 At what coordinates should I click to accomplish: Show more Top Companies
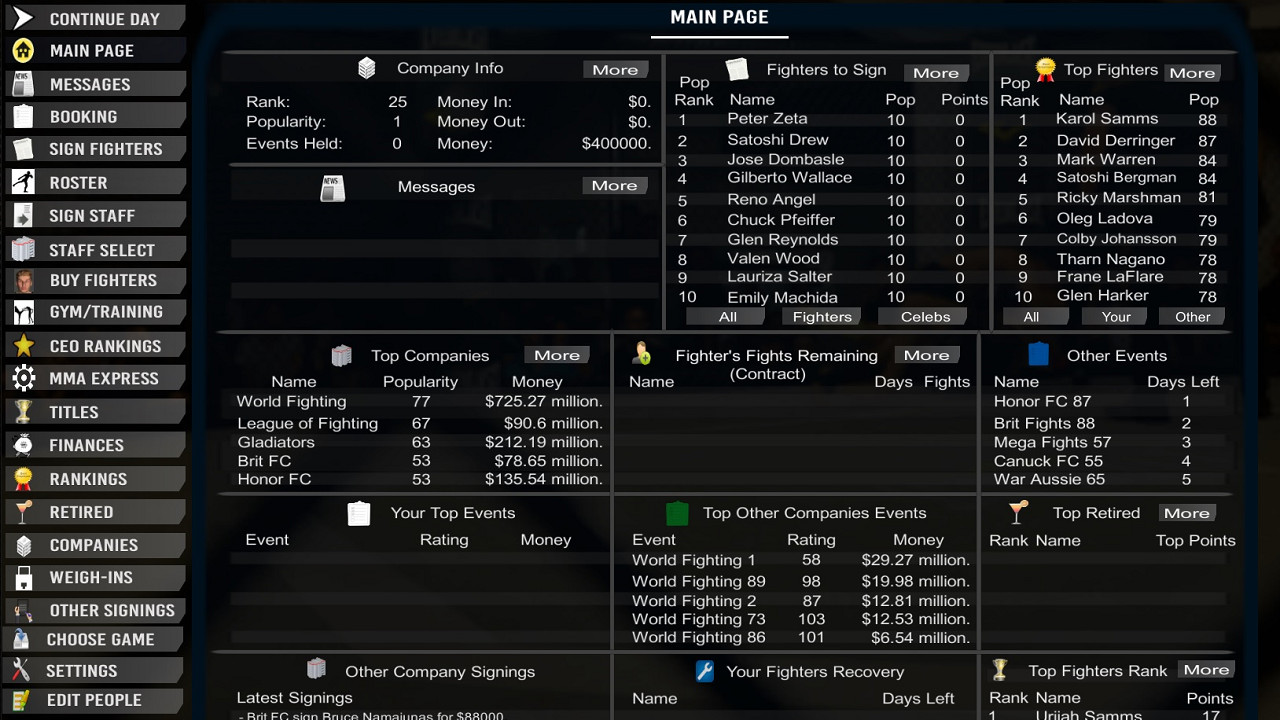click(557, 355)
